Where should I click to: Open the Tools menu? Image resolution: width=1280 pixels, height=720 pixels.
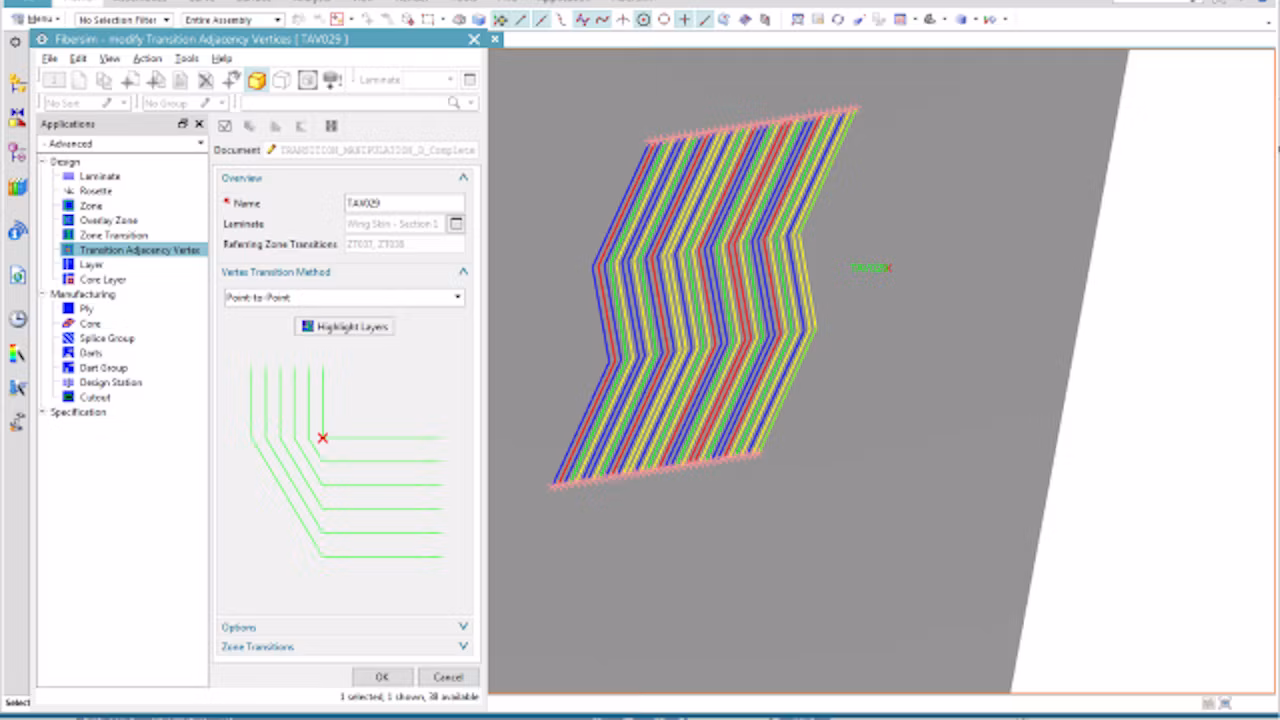point(187,59)
